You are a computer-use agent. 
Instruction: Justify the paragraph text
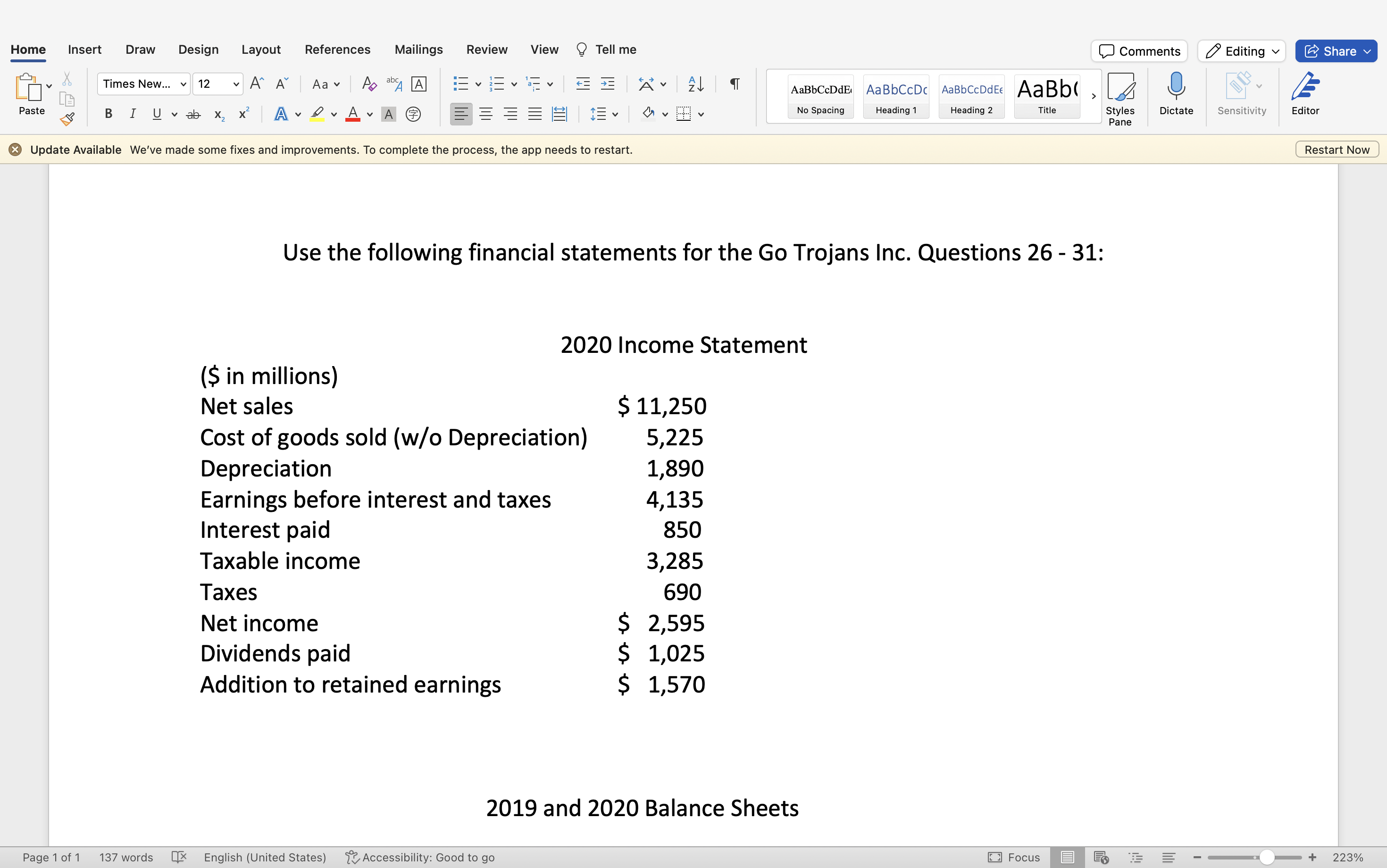(535, 114)
